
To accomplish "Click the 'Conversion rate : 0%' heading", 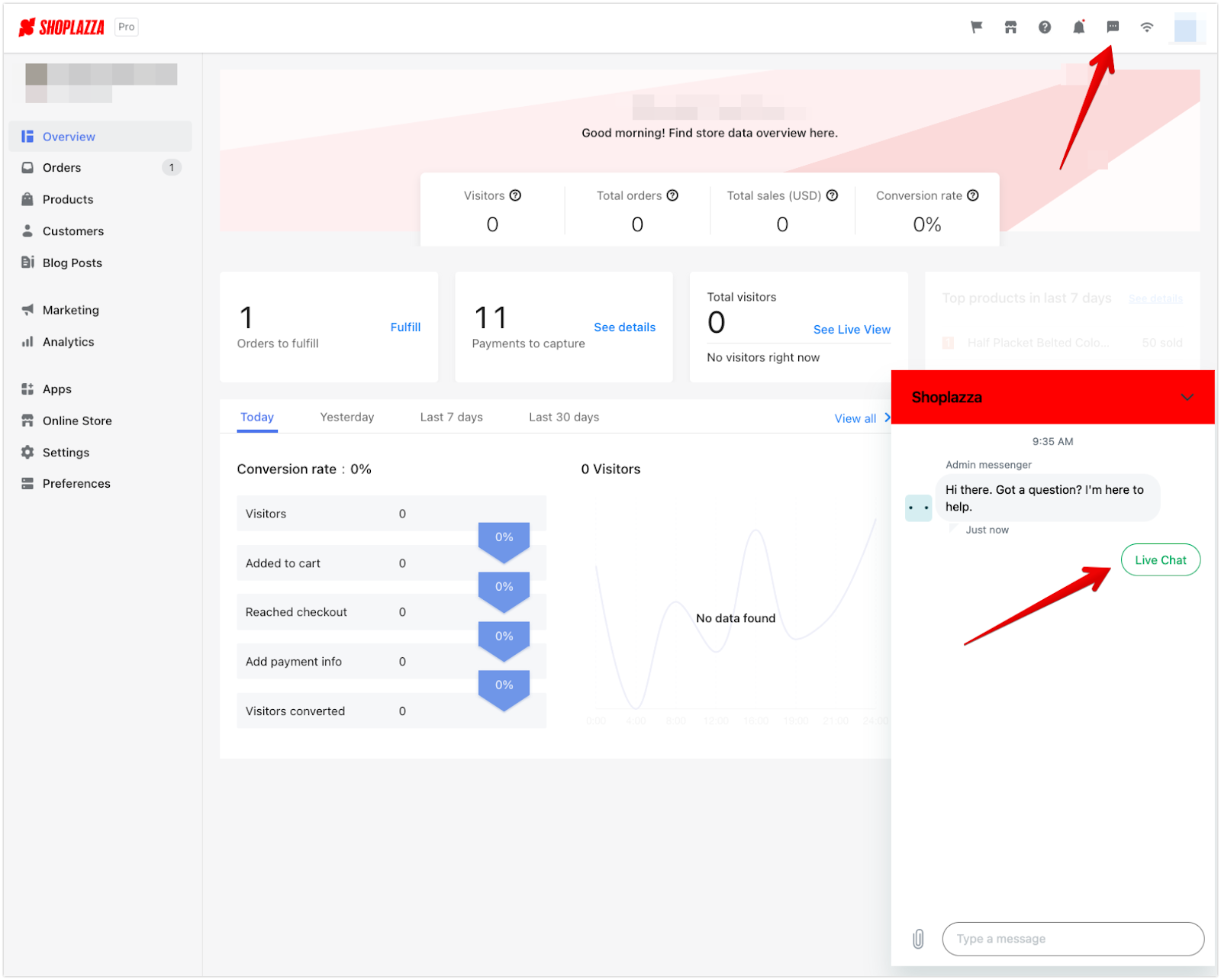I will 304,469.
